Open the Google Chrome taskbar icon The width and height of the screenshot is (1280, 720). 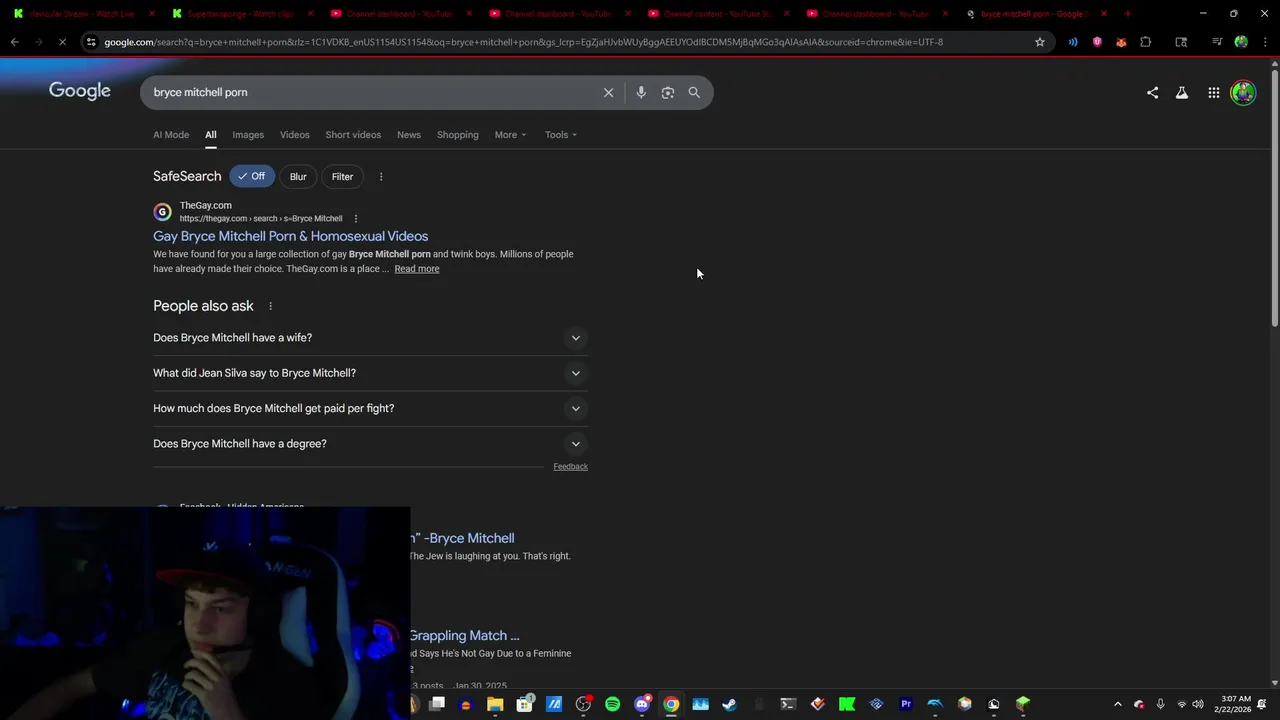click(671, 704)
